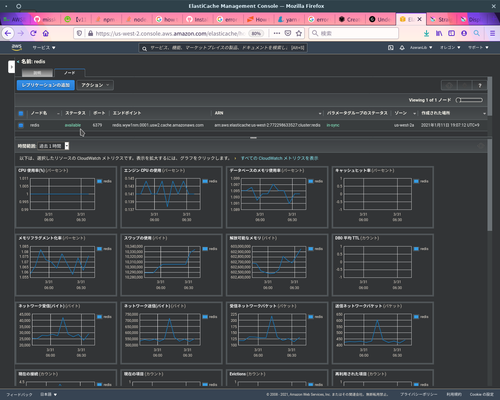Show site security info via the padlock

click(90, 33)
